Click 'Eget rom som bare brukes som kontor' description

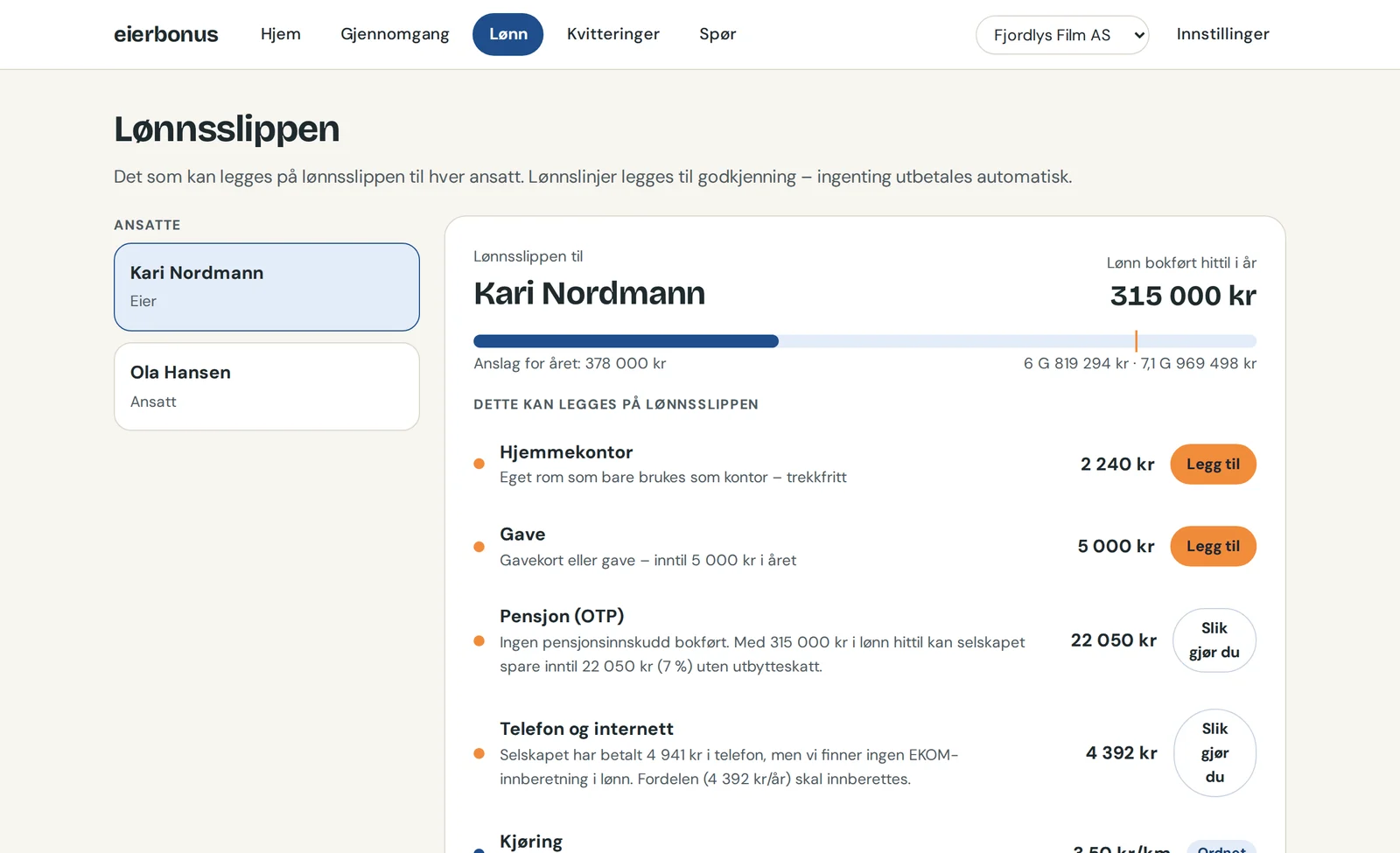point(633,478)
